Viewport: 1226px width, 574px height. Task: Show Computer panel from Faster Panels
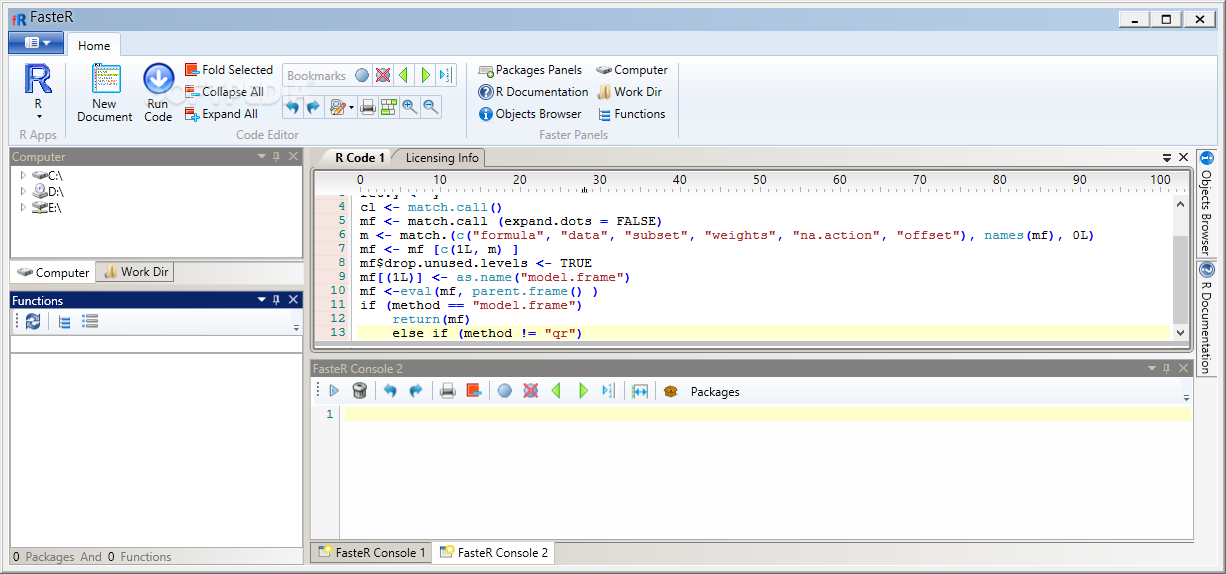(632, 70)
